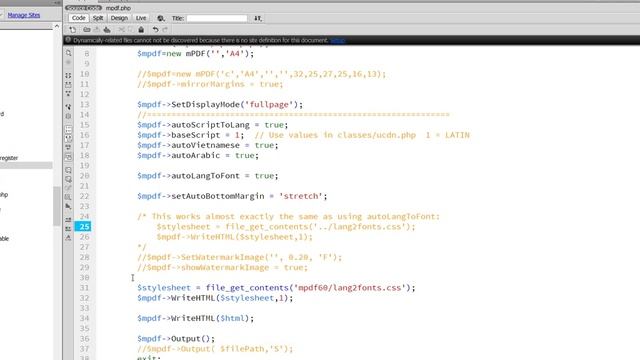Open the Open Documents list icon

click(x=69, y=53)
